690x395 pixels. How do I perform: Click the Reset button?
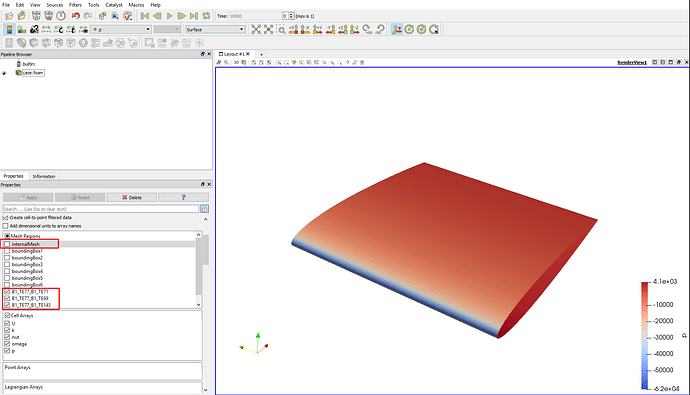pos(80,198)
